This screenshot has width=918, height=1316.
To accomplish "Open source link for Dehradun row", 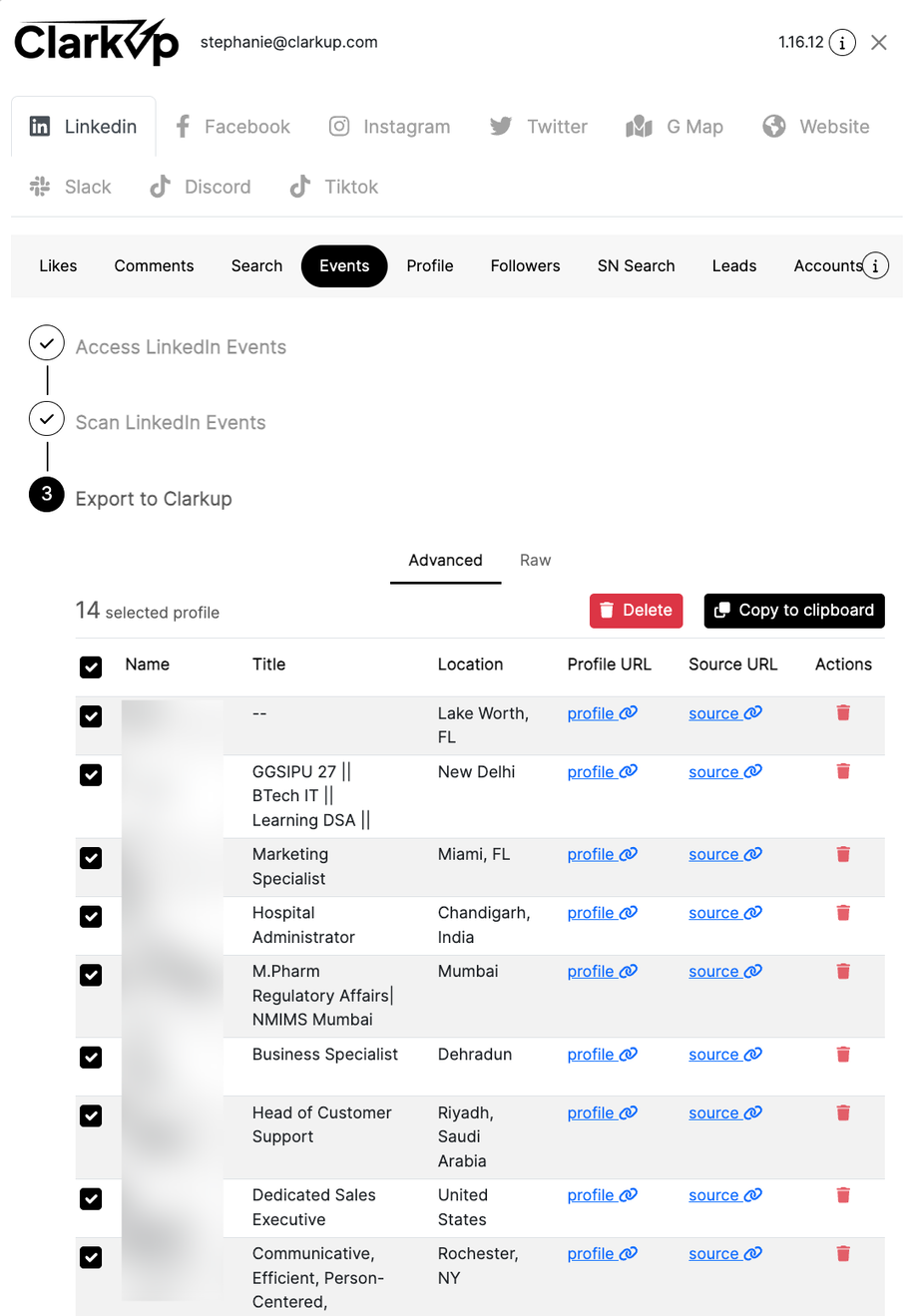I will pos(724,1055).
